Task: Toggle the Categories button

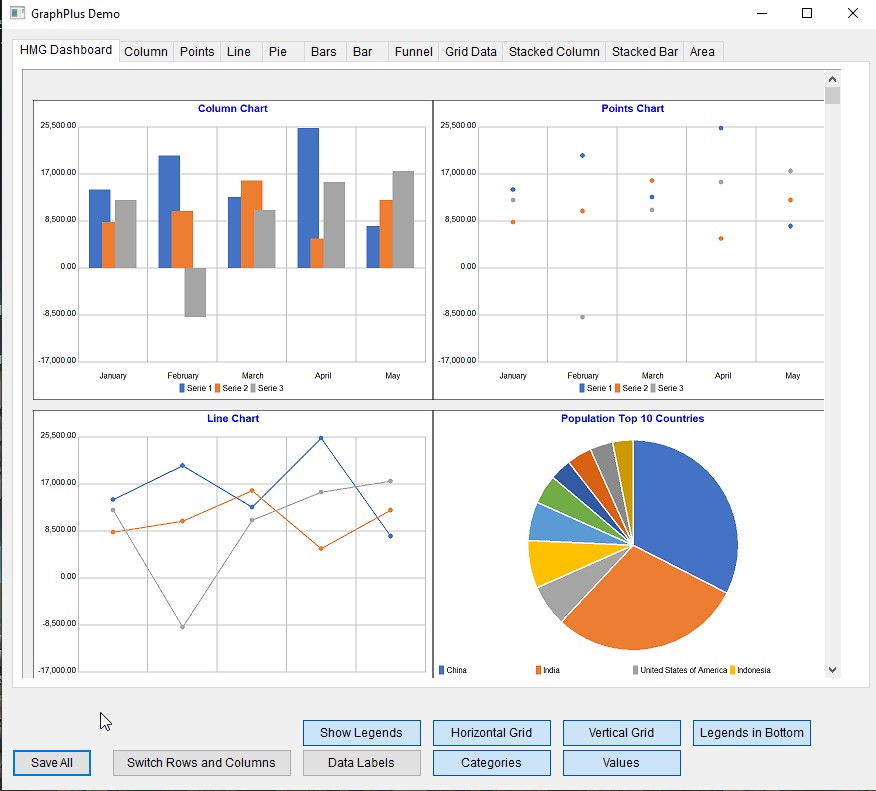Action: (x=491, y=763)
